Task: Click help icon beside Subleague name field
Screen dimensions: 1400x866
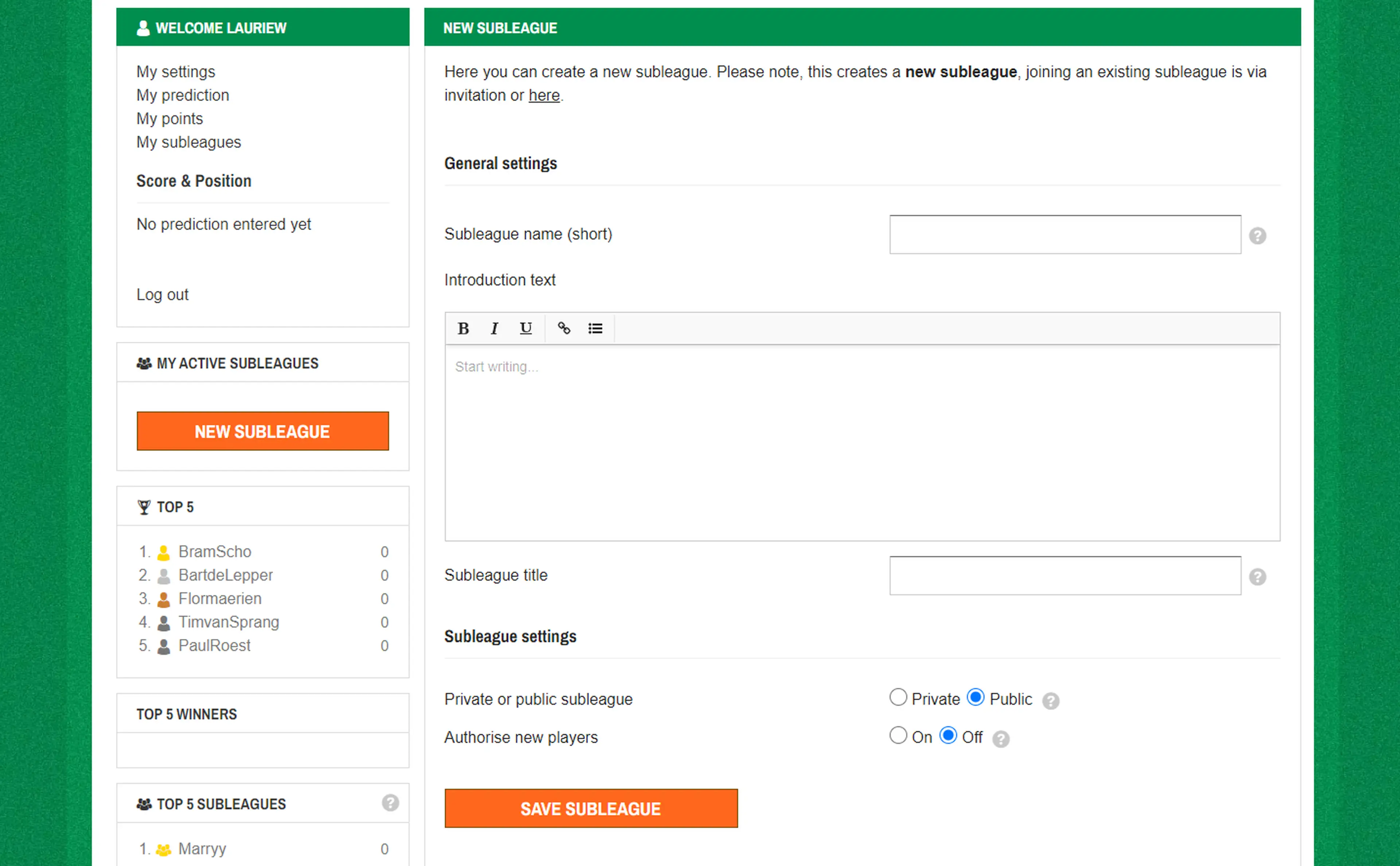Action: click(1257, 235)
